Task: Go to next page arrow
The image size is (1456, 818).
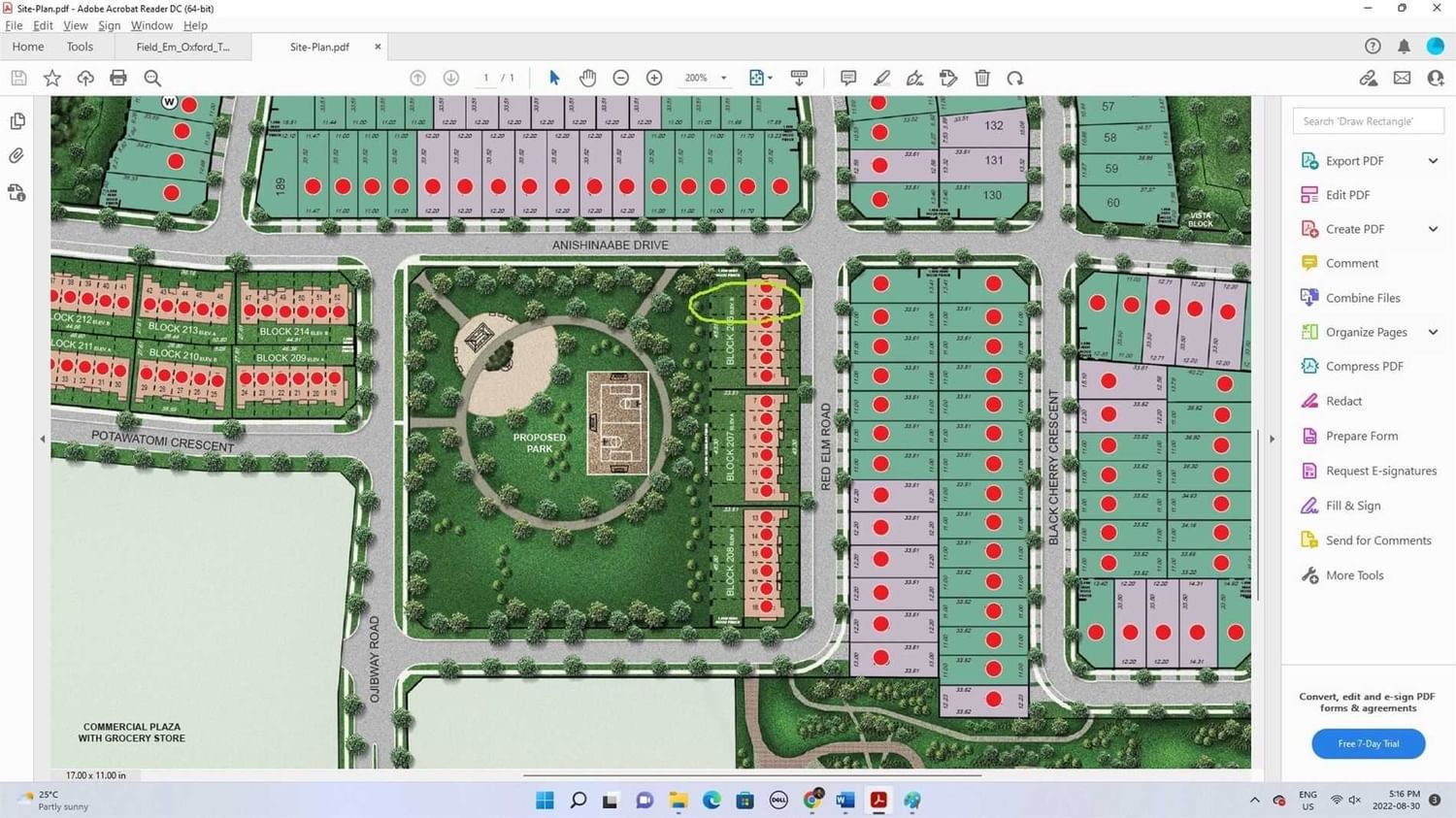Action: point(451,78)
